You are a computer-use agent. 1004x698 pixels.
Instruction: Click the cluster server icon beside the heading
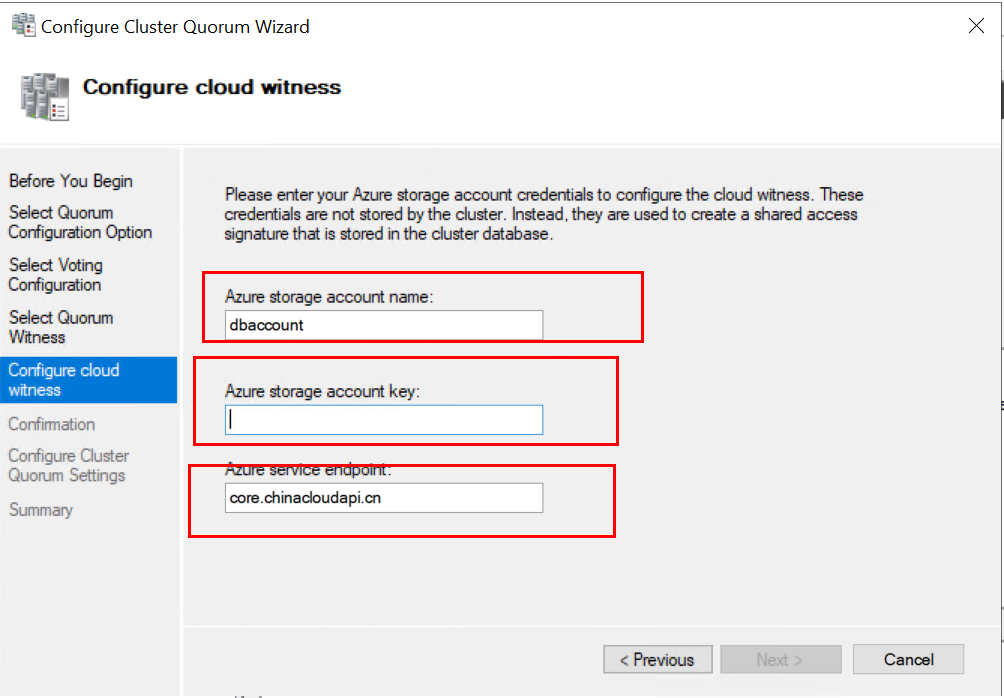pos(44,97)
